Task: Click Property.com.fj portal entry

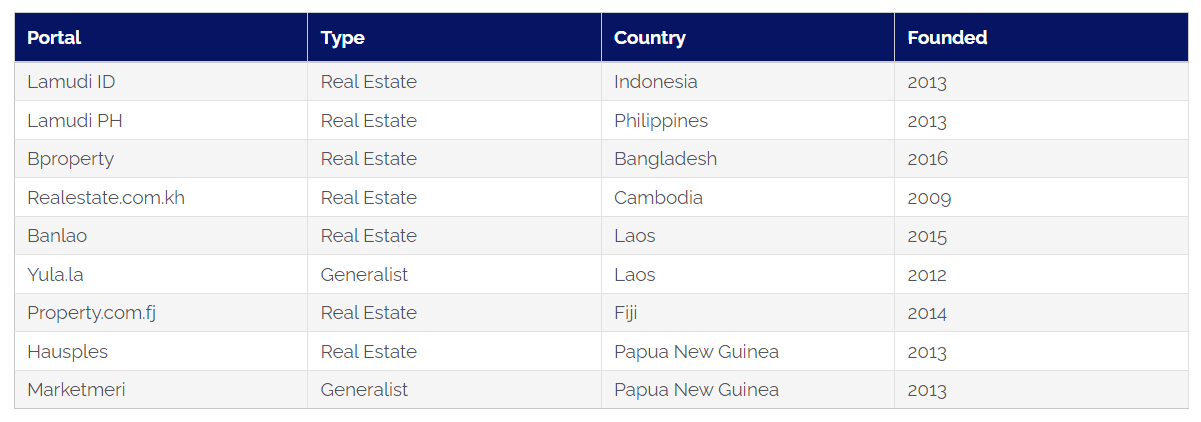Action: click(x=92, y=313)
